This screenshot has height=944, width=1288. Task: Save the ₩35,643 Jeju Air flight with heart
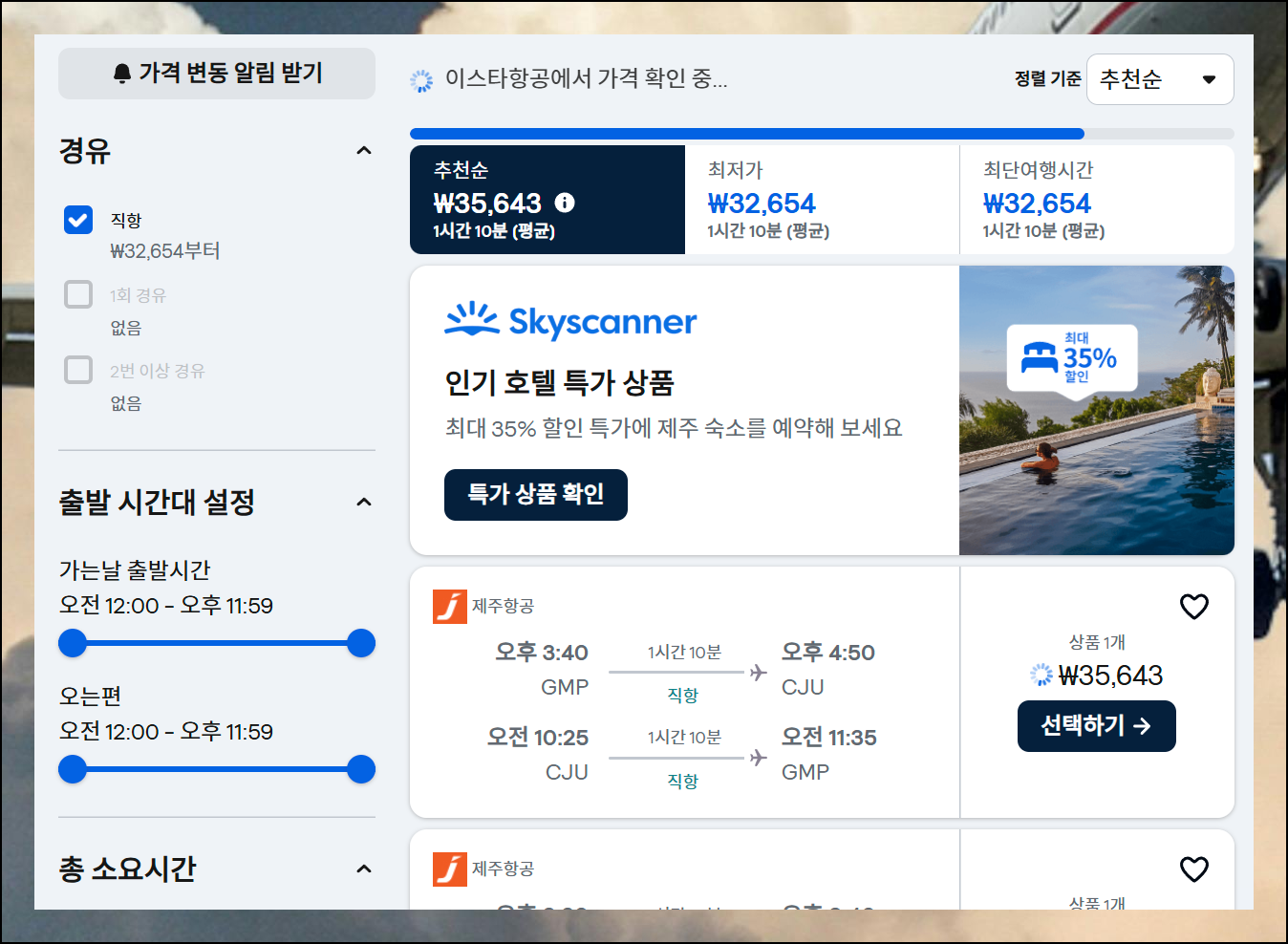1194,606
